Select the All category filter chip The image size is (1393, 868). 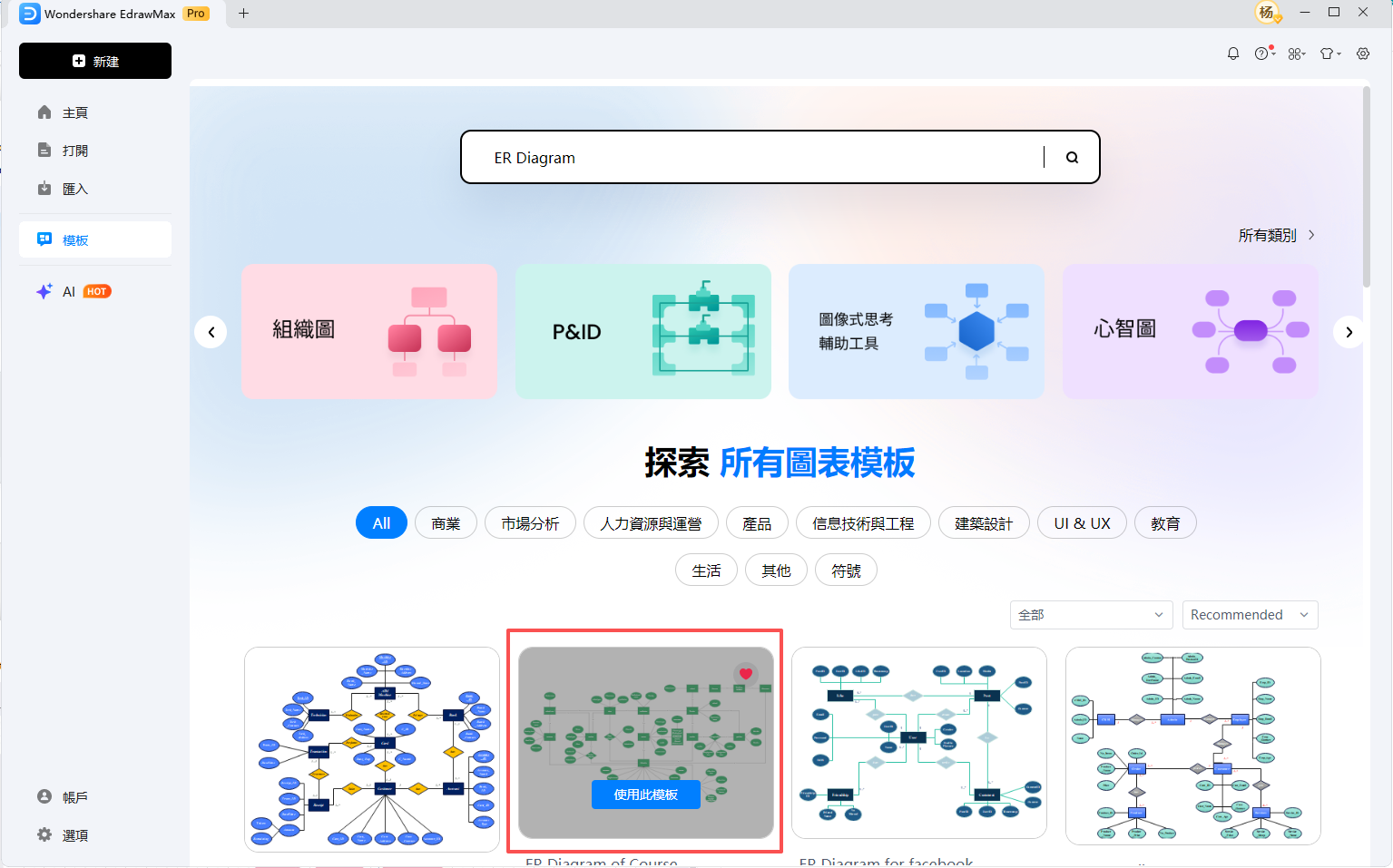381,522
